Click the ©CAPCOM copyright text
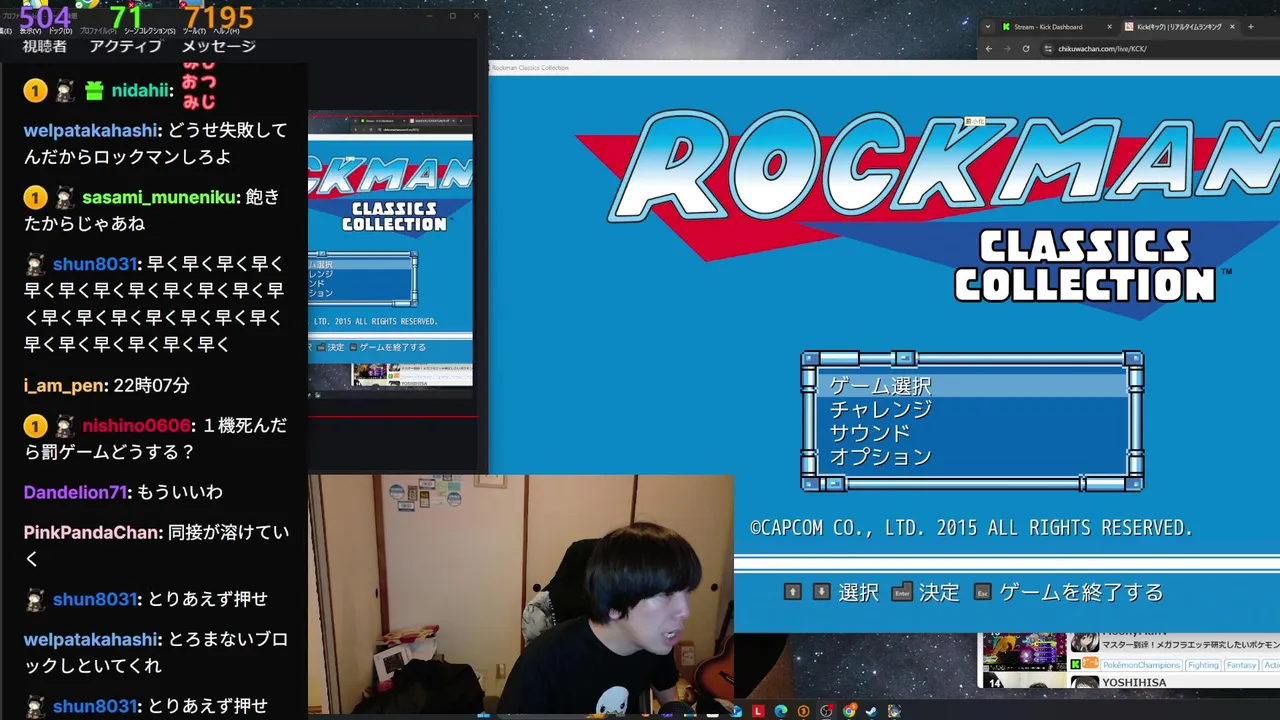1280x720 pixels. pos(971,527)
